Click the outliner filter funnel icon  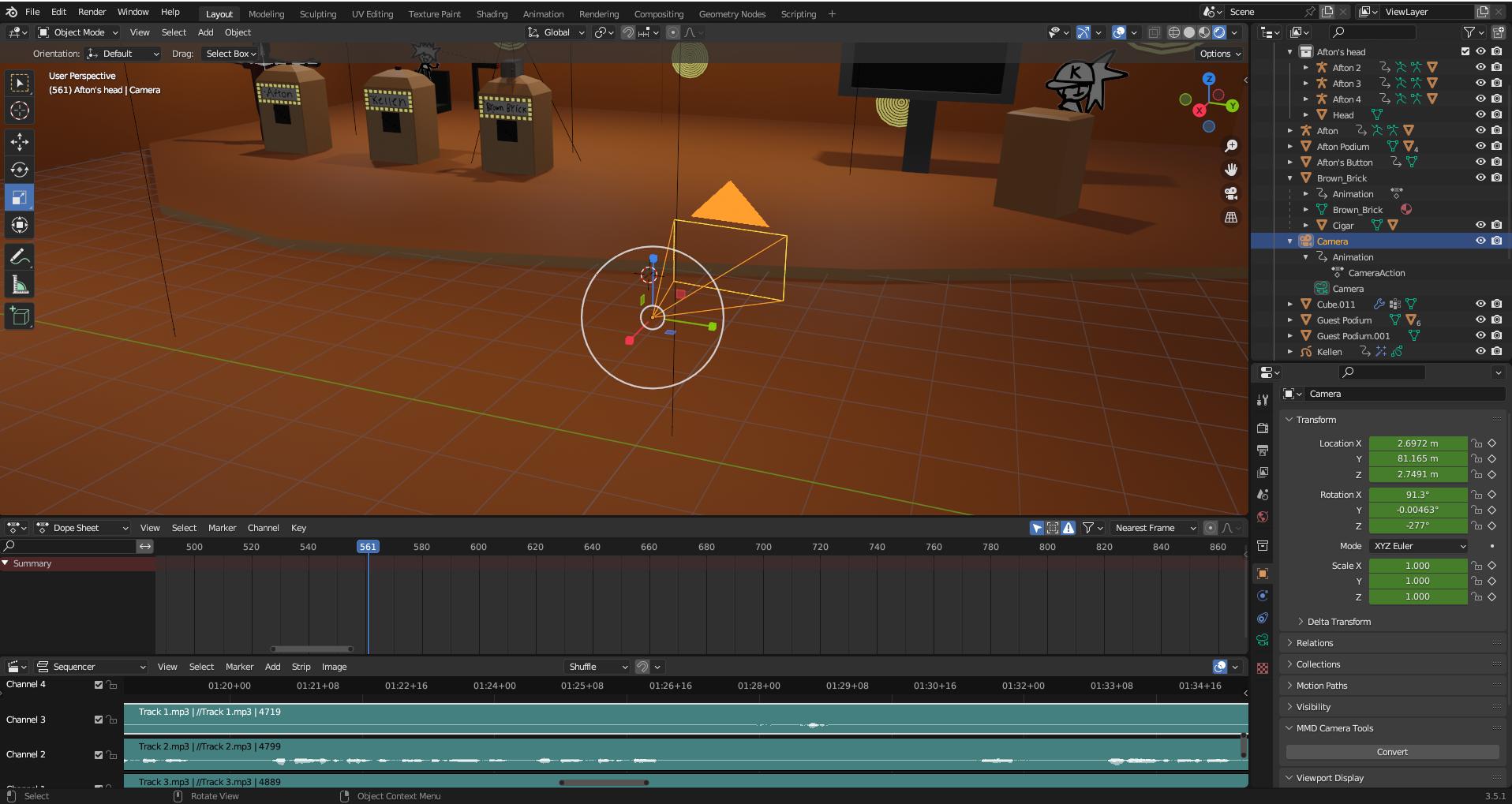pyautogui.click(x=1469, y=32)
